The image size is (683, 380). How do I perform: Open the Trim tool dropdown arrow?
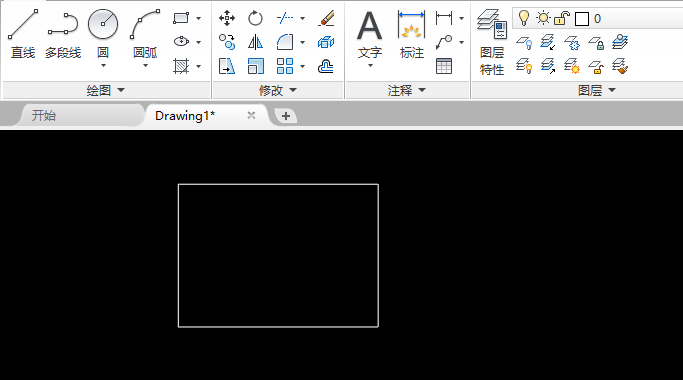pos(302,19)
